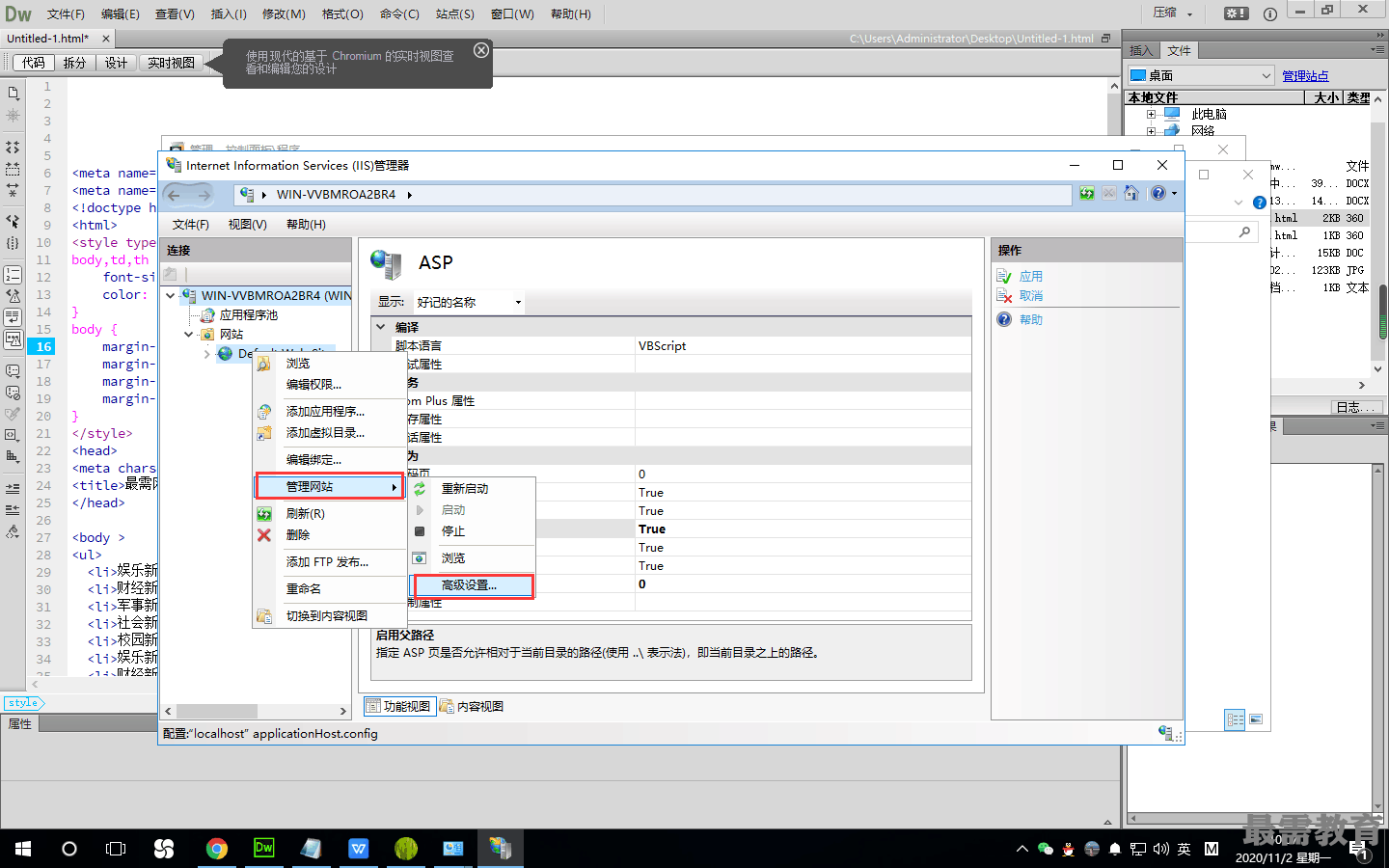This screenshot has width=1389, height=868.
Task: Open the 帮助(H) menu in IIS Manager
Action: [x=306, y=225]
